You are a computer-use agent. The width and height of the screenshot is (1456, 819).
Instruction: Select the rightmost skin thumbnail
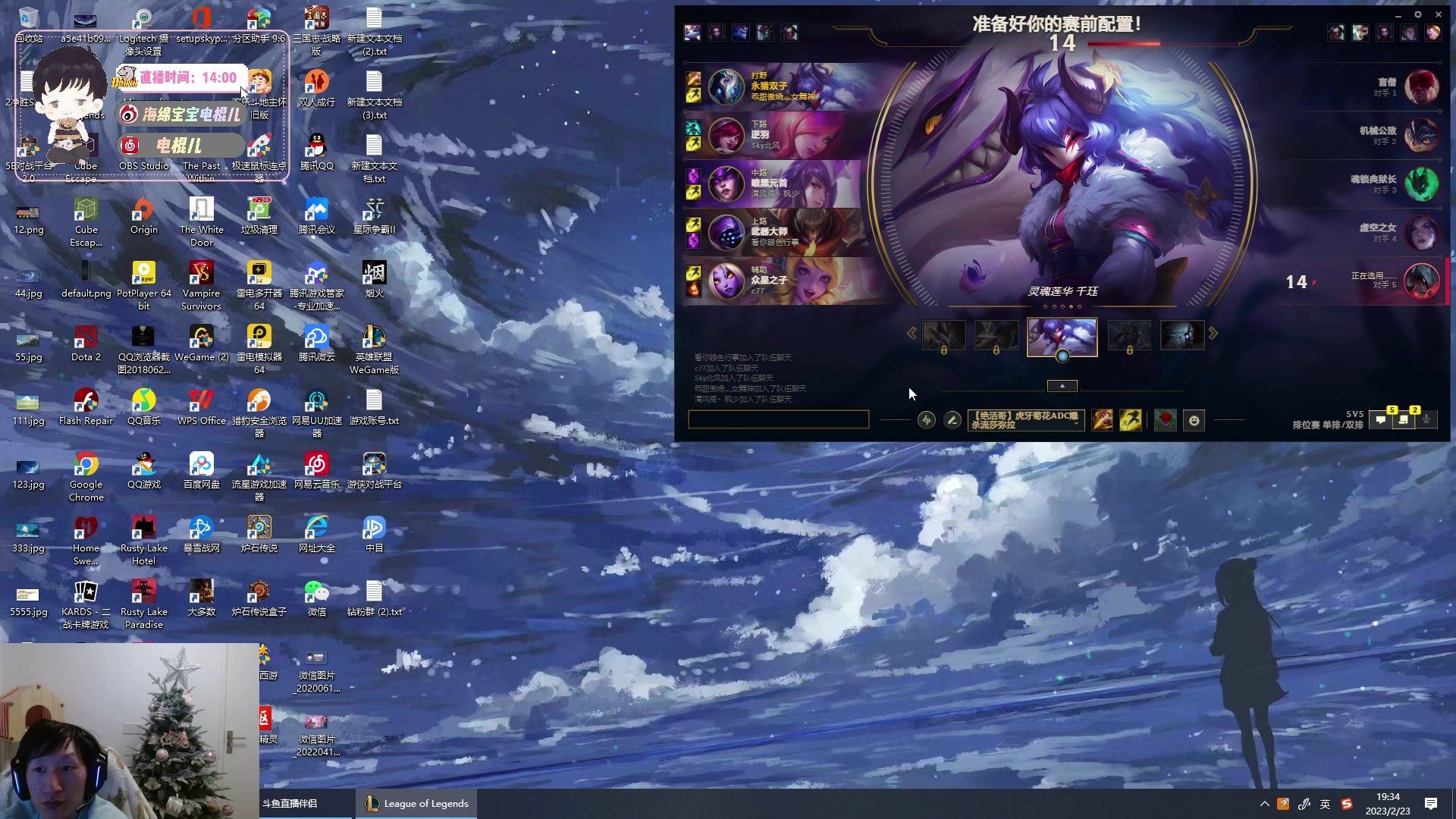coord(1182,335)
